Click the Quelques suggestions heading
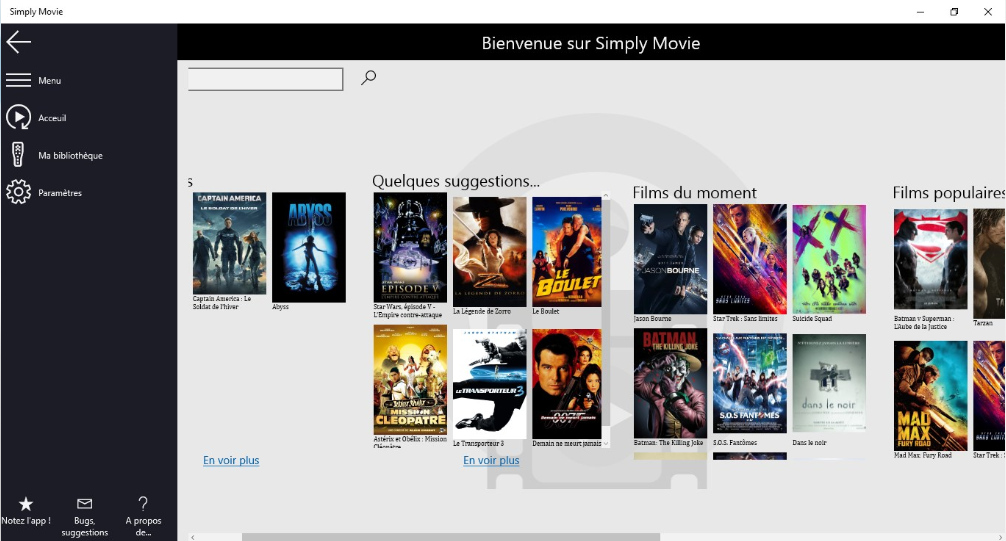Screen dimensions: 1006x541 tap(456, 182)
